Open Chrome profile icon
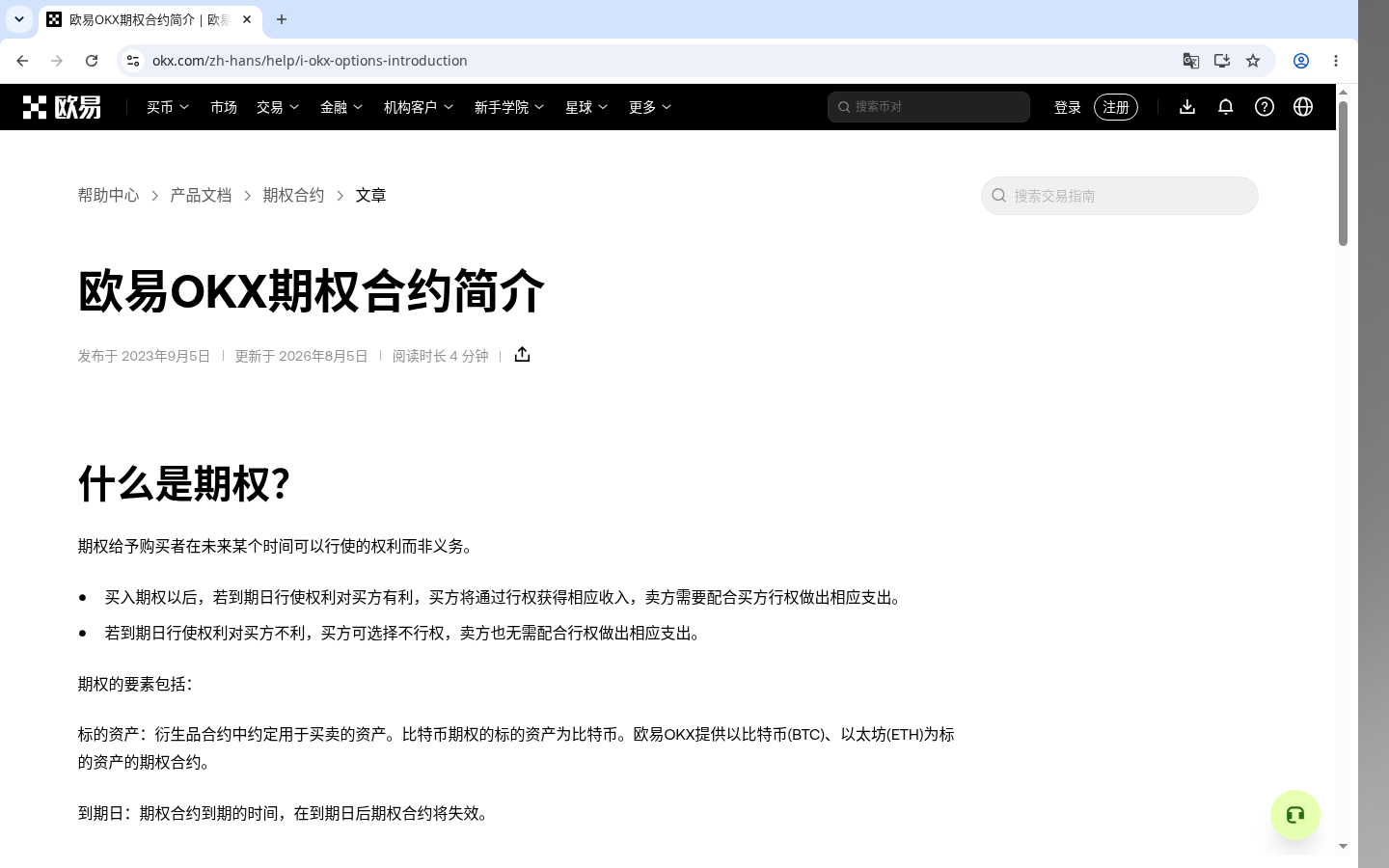 coord(1301,61)
